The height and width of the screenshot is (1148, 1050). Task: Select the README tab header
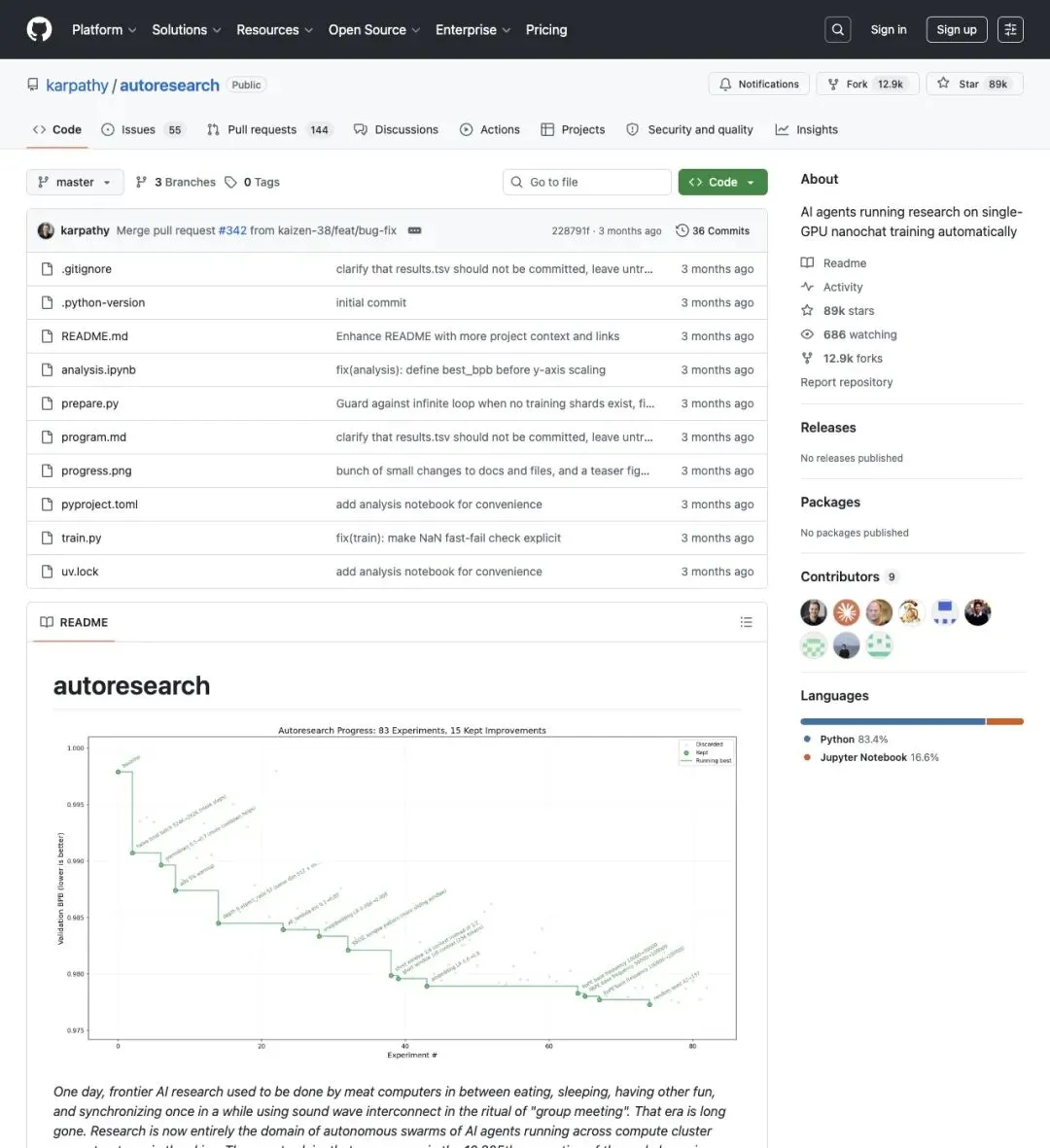pyautogui.click(x=74, y=623)
